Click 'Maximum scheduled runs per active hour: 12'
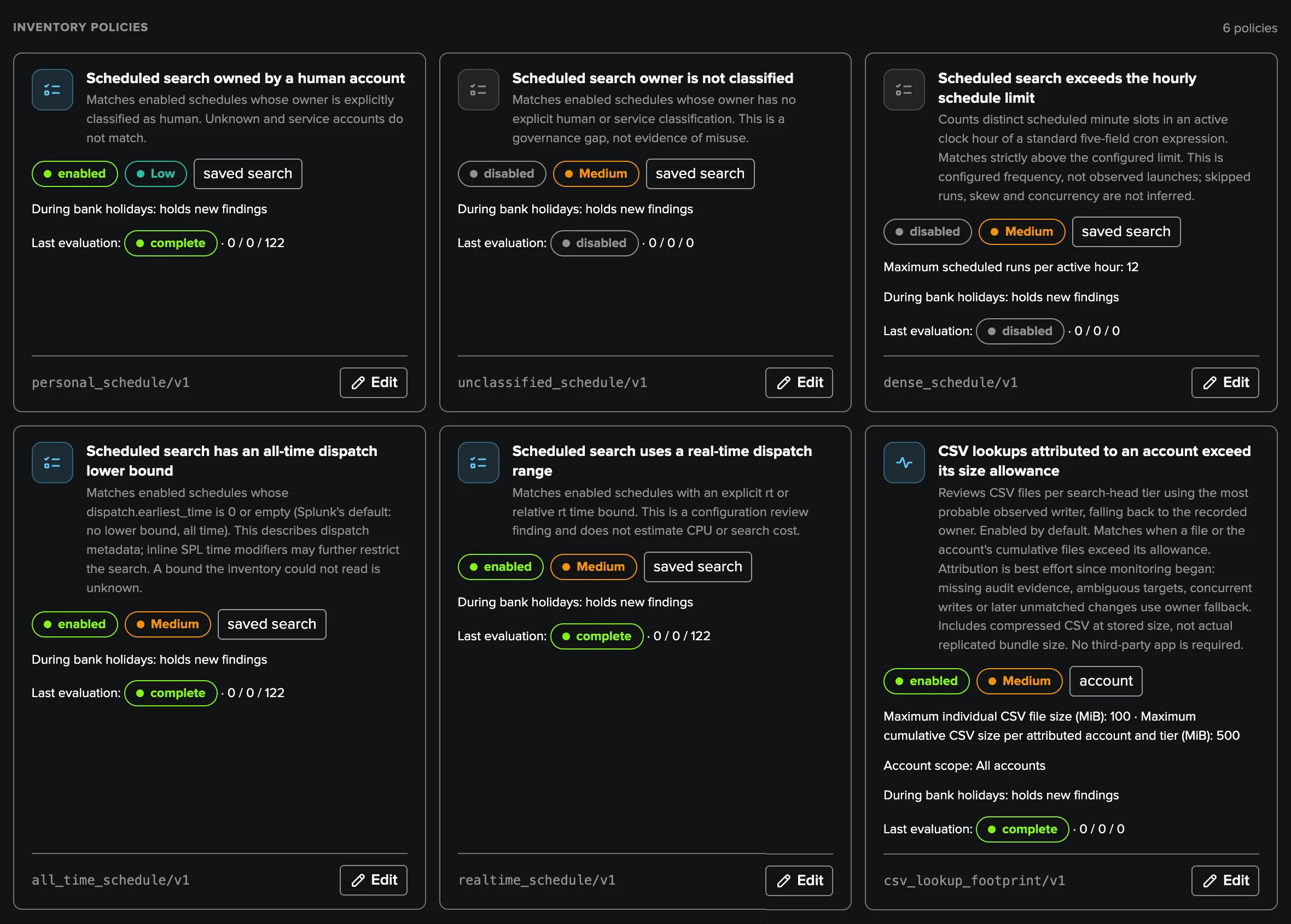This screenshot has width=1291, height=924. coord(1011,267)
